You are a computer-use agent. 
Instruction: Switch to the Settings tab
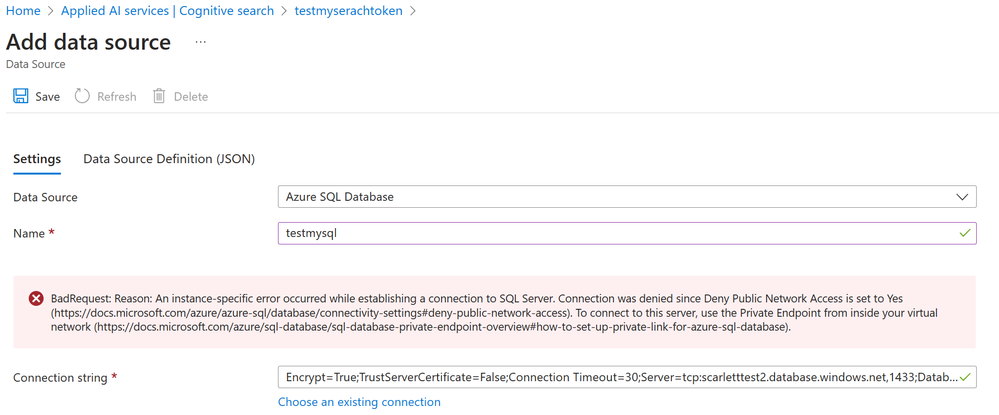37,159
